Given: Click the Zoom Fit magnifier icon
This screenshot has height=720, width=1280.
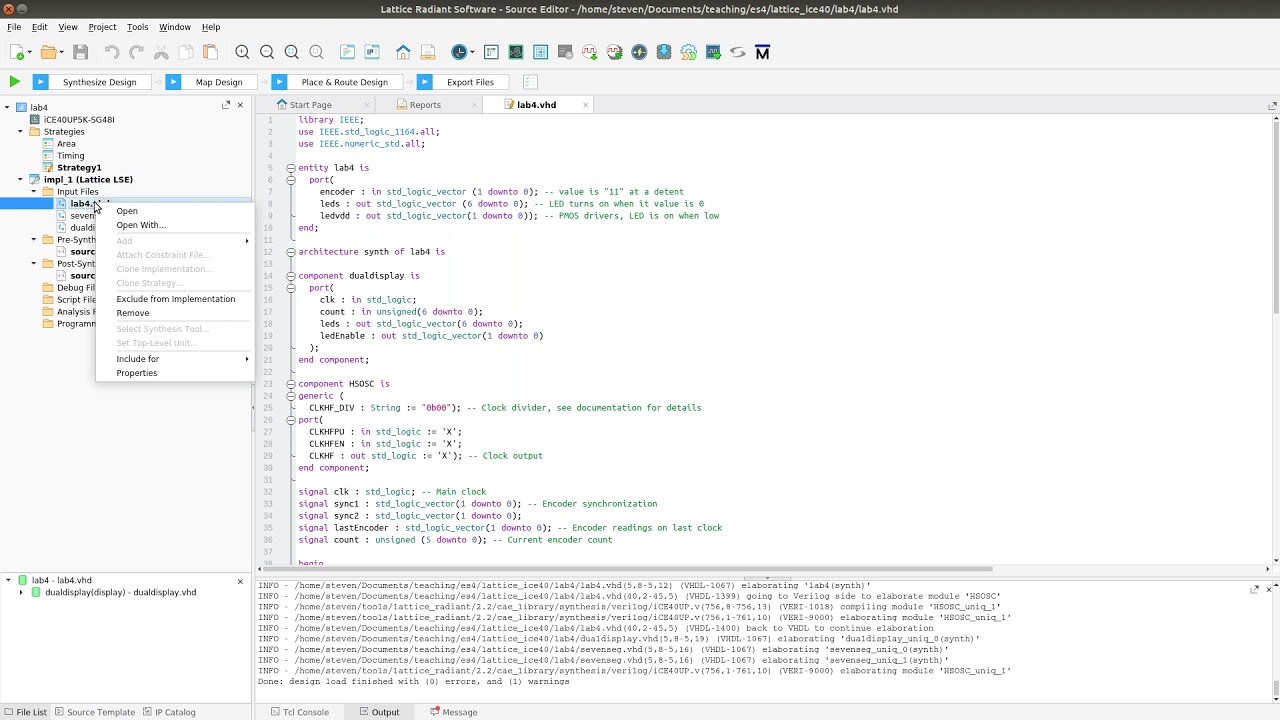Looking at the screenshot, I should click(x=292, y=52).
